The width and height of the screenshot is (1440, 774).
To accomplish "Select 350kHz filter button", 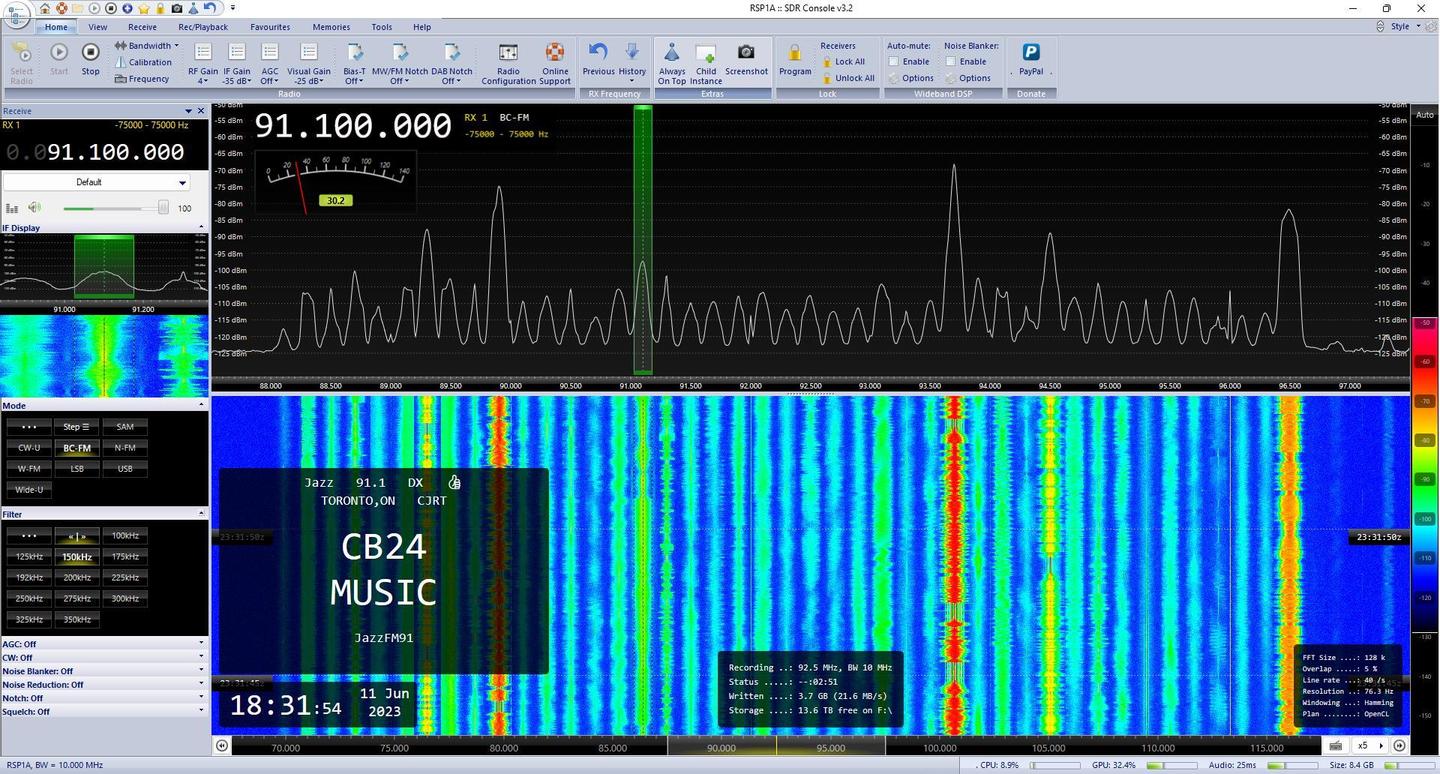I will pos(77,620).
